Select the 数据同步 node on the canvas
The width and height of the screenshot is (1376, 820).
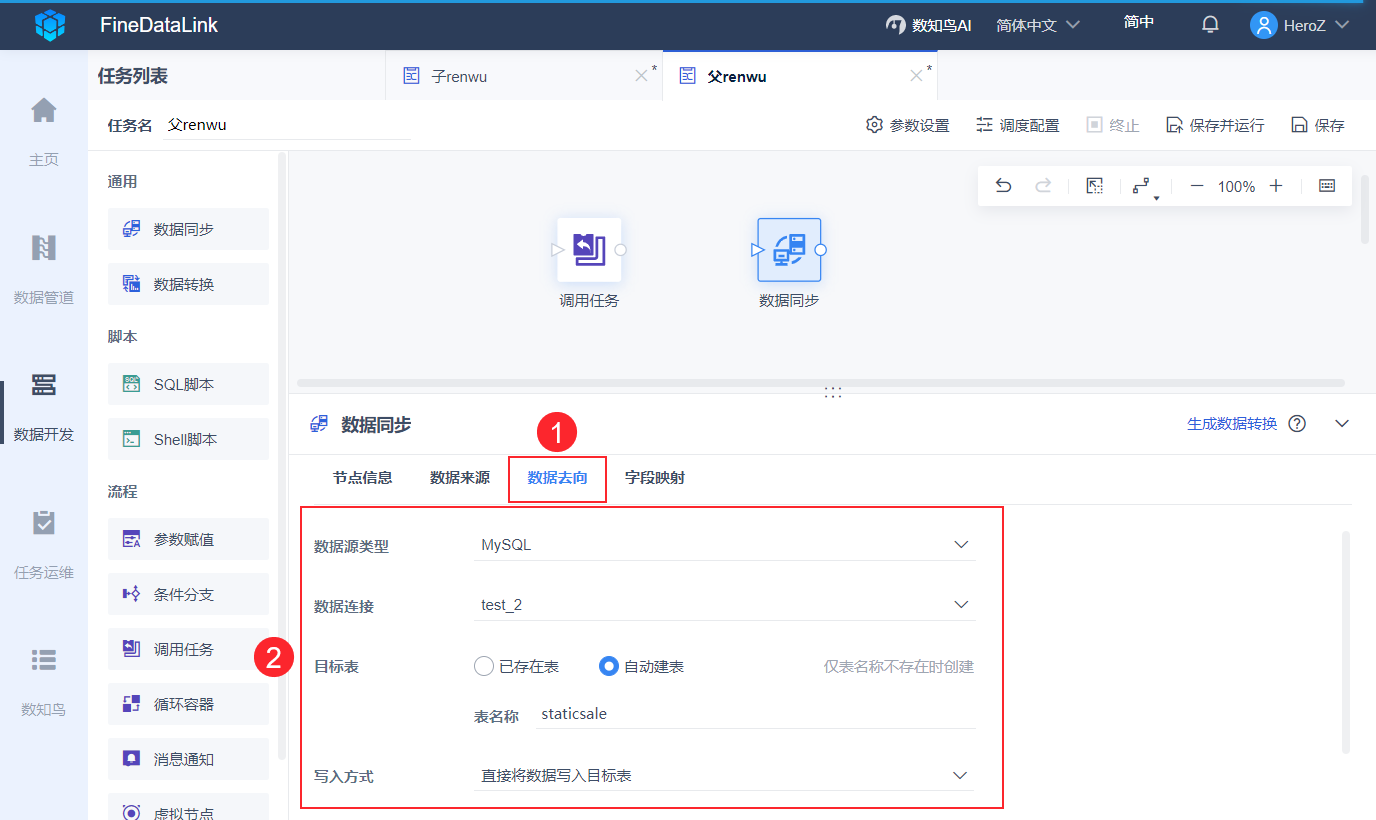pyautogui.click(x=789, y=250)
